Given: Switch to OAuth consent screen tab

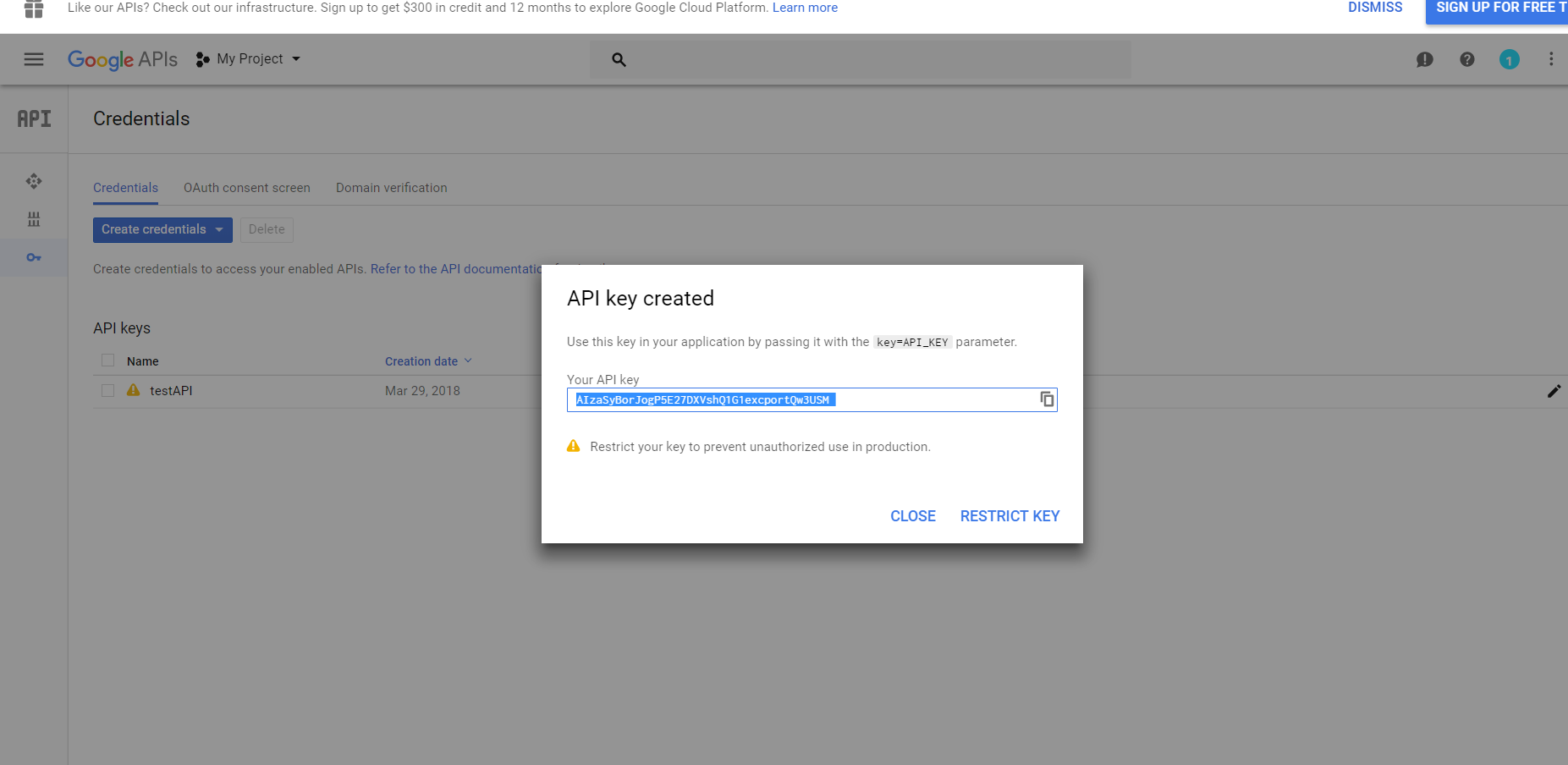Looking at the screenshot, I should [247, 188].
